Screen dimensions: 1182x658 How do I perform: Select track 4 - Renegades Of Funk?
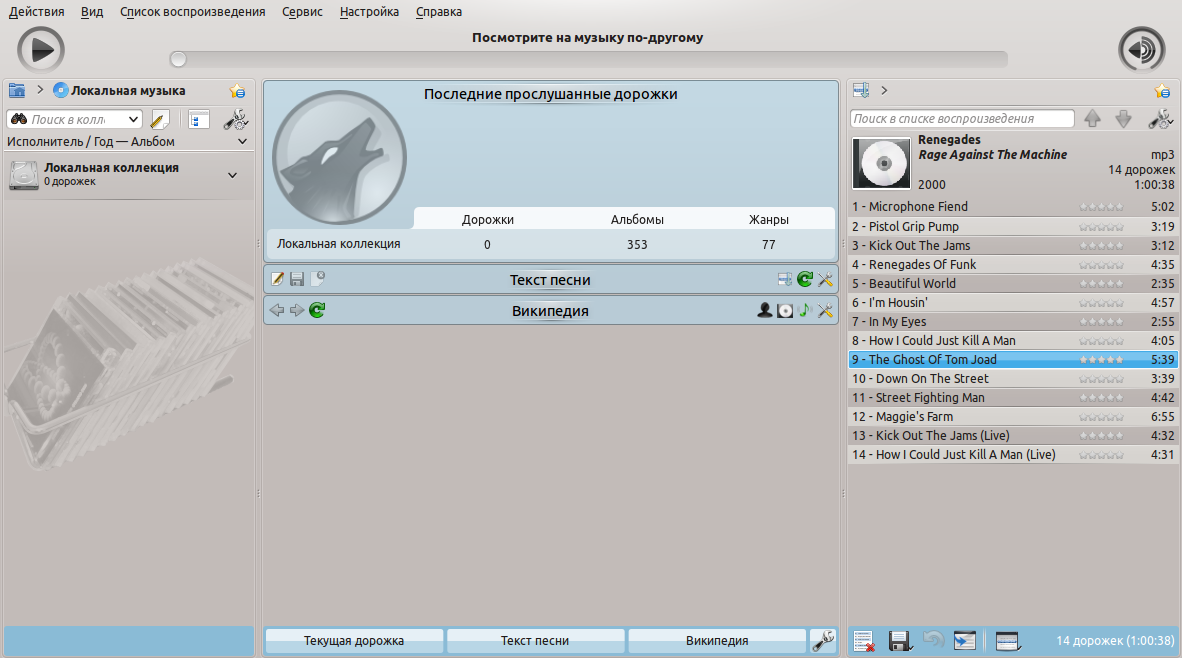click(1012, 265)
